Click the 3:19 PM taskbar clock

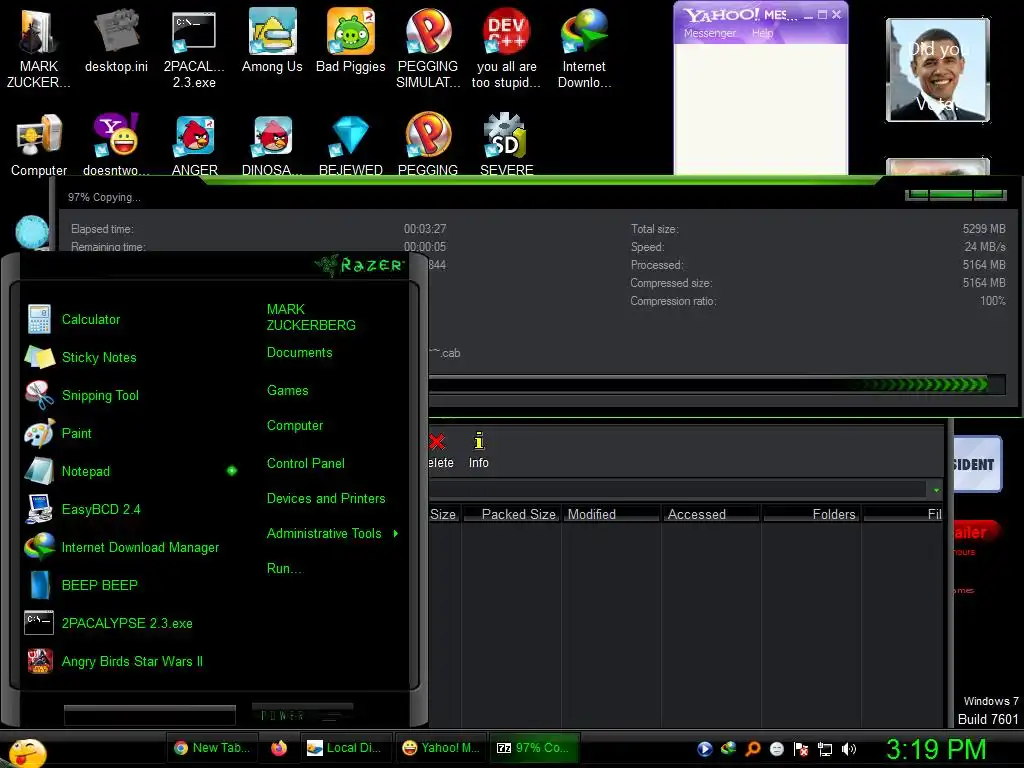(935, 749)
